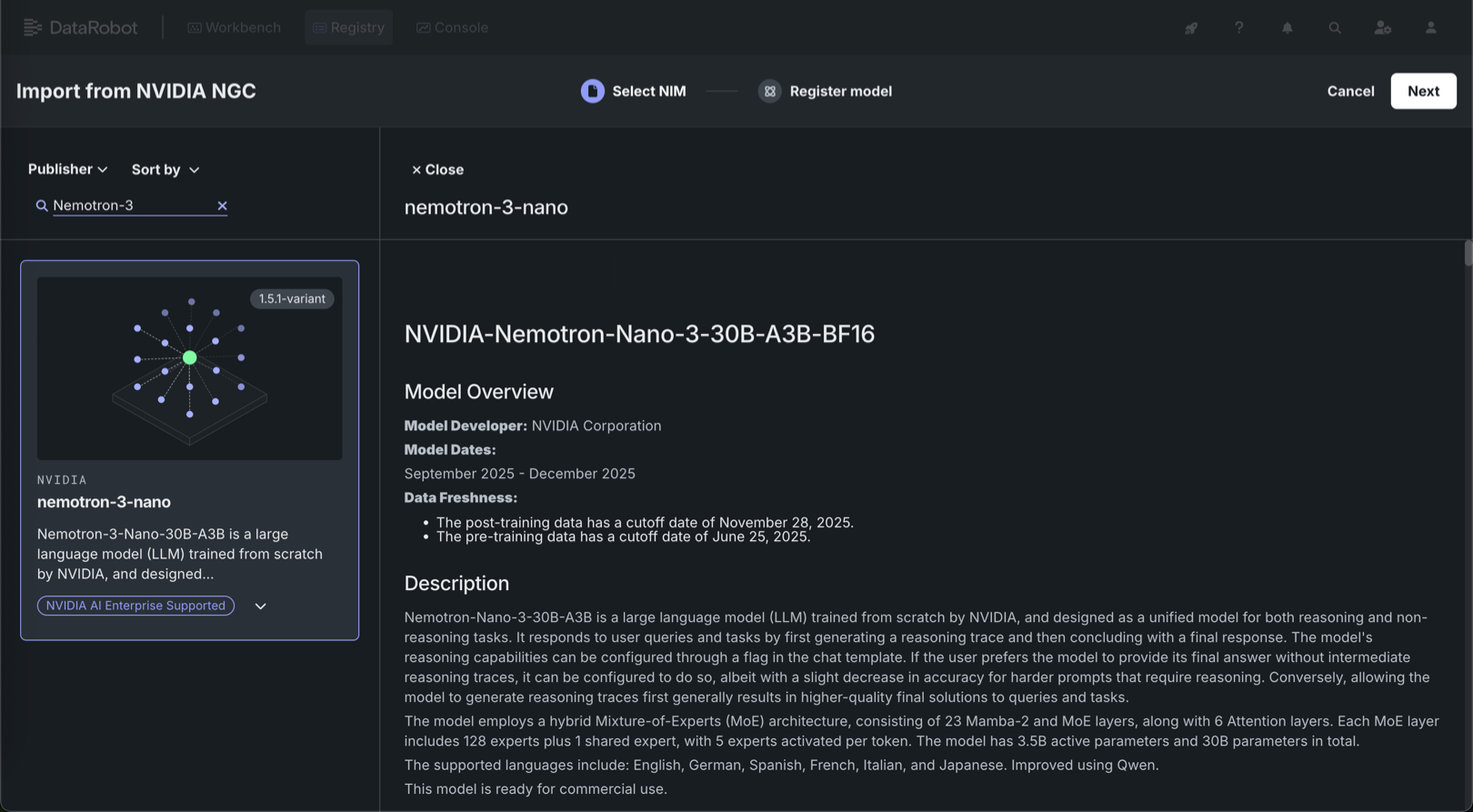Screen dimensions: 1473x812
Task: Click the Select NIM step icon
Action: pos(592,91)
